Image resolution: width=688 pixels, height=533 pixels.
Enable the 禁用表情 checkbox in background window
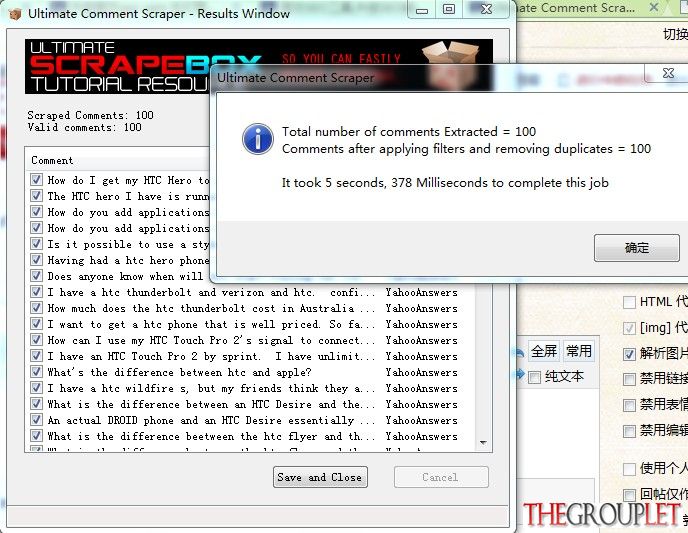coord(629,405)
